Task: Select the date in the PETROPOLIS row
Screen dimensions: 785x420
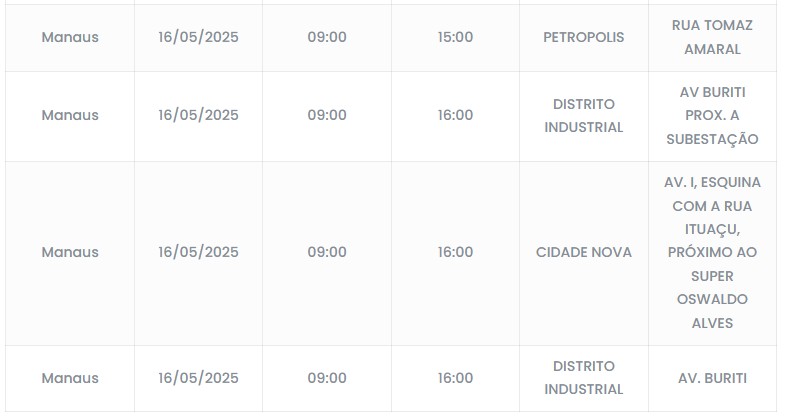Action: (198, 37)
